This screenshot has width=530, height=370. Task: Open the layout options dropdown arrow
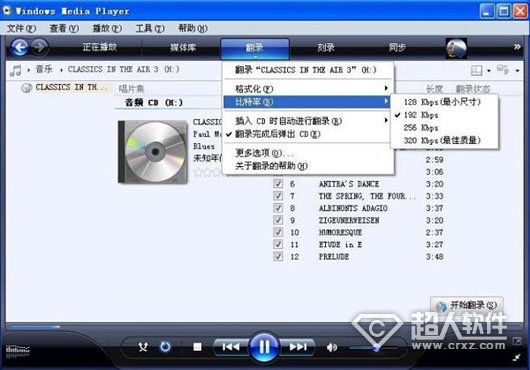click(488, 71)
